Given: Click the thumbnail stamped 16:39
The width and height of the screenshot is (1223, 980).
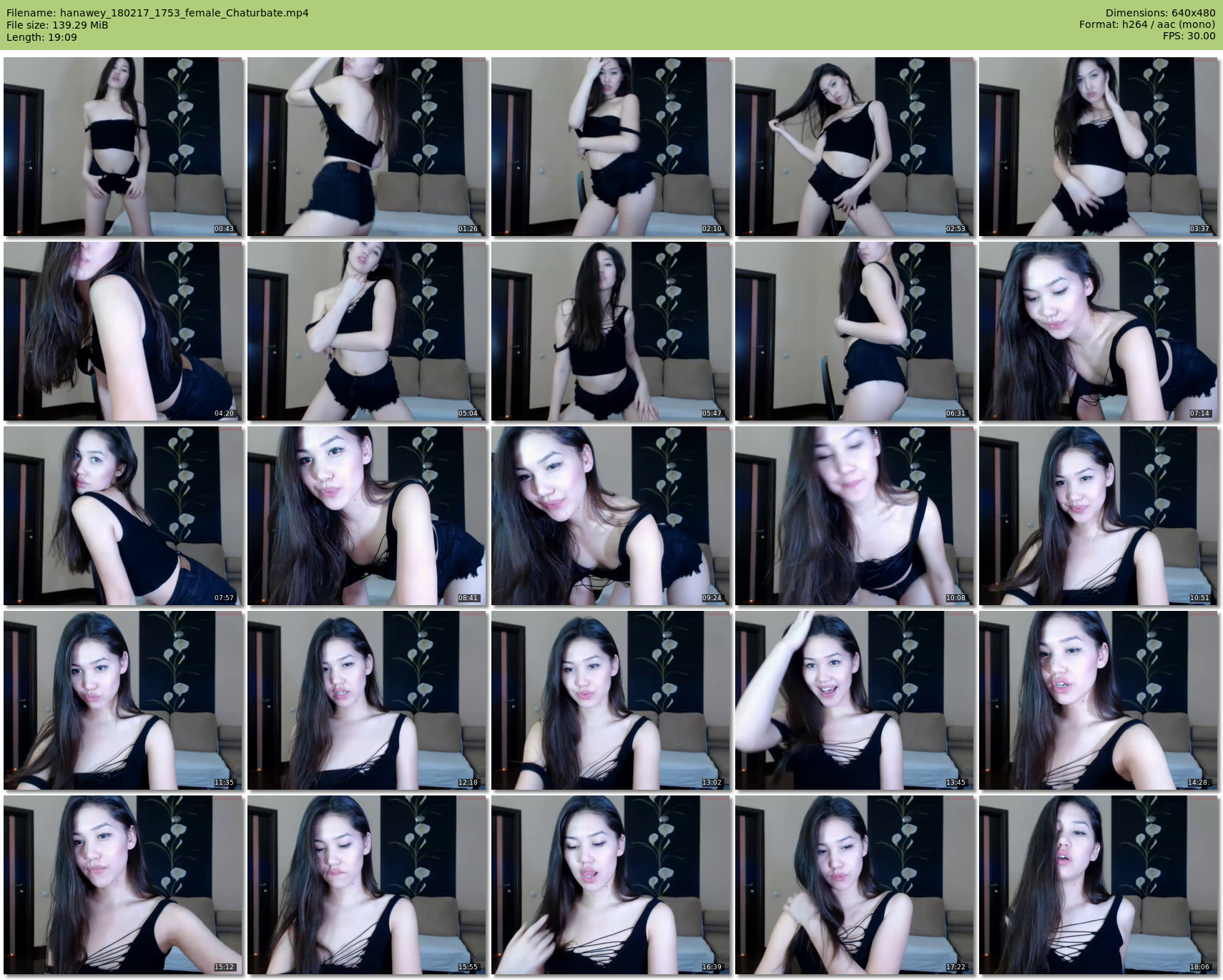Looking at the screenshot, I should coord(610,885).
